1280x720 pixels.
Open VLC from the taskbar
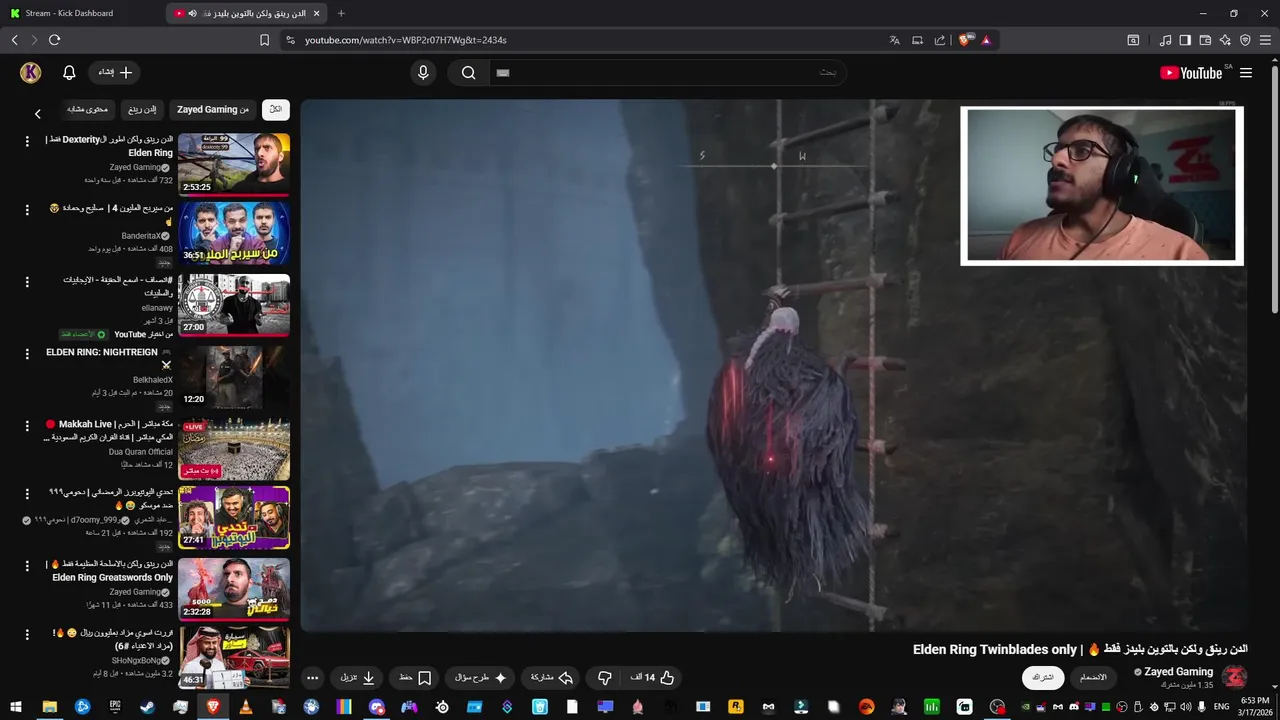[x=246, y=707]
